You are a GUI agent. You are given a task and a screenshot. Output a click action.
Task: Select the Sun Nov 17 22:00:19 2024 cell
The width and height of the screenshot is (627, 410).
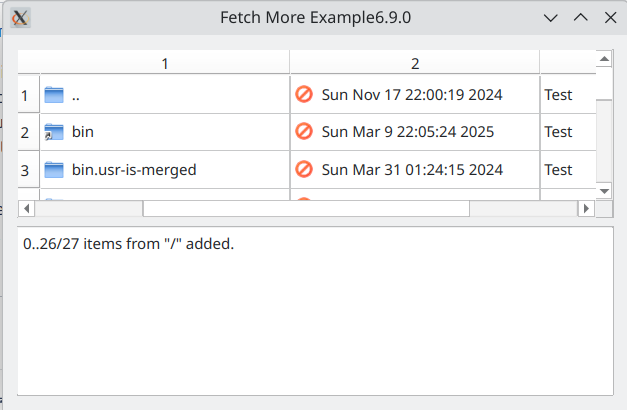(x=415, y=95)
